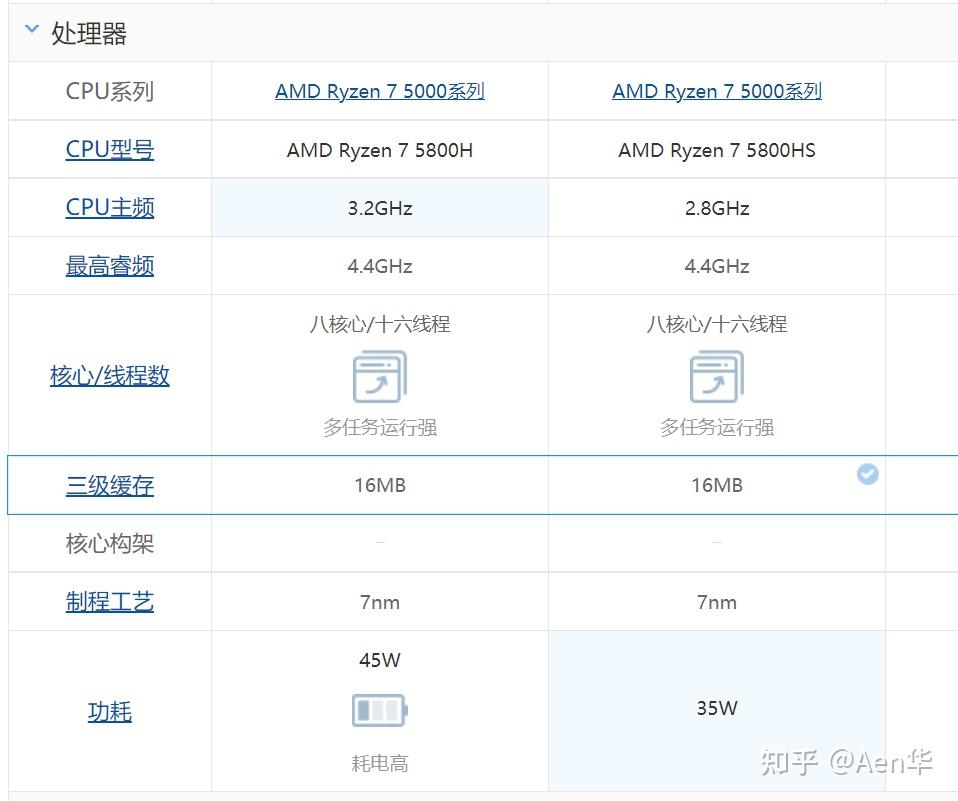Open the 核心/线程数 glossary link
Screen dimensions: 958x801
click(110, 375)
